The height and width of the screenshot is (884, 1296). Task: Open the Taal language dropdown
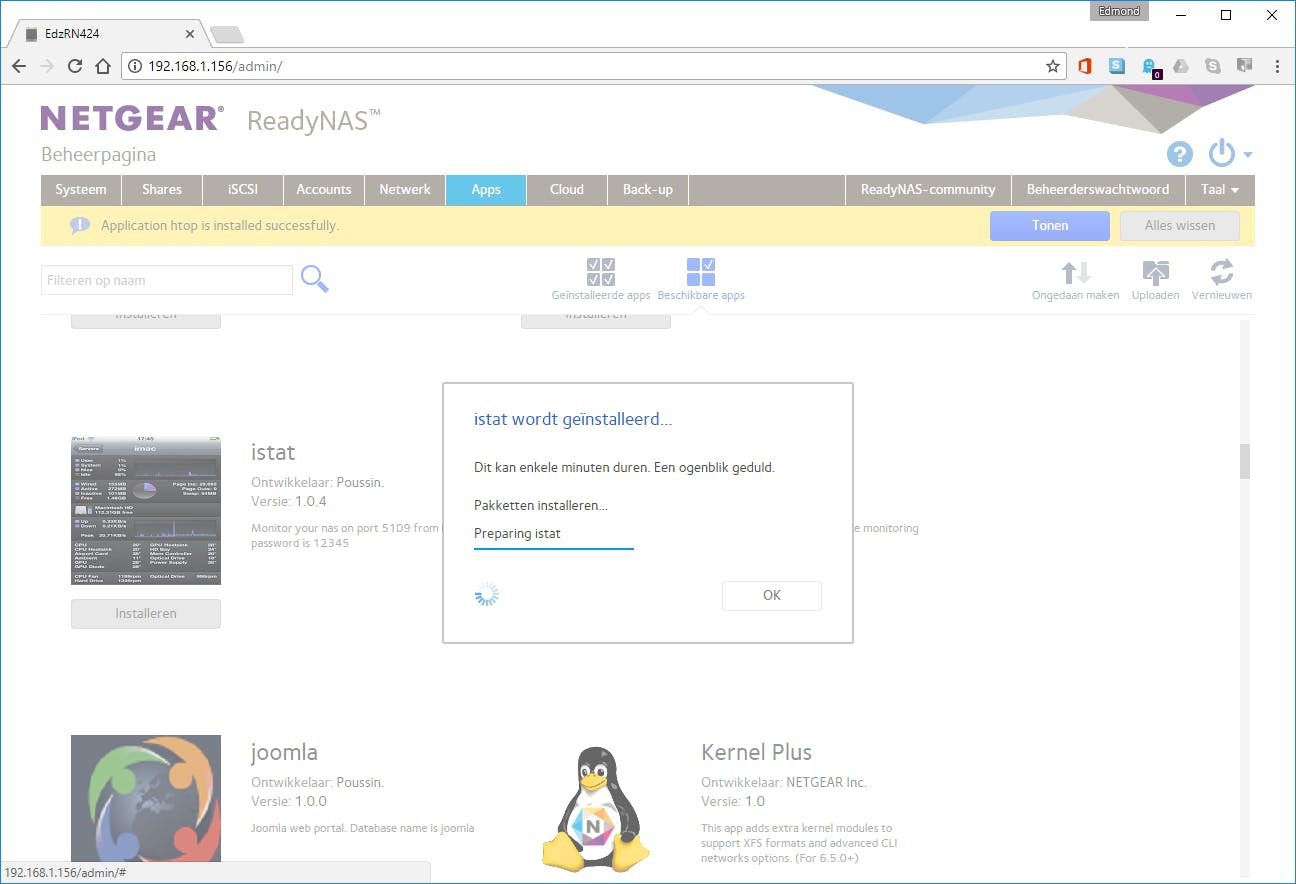1220,190
